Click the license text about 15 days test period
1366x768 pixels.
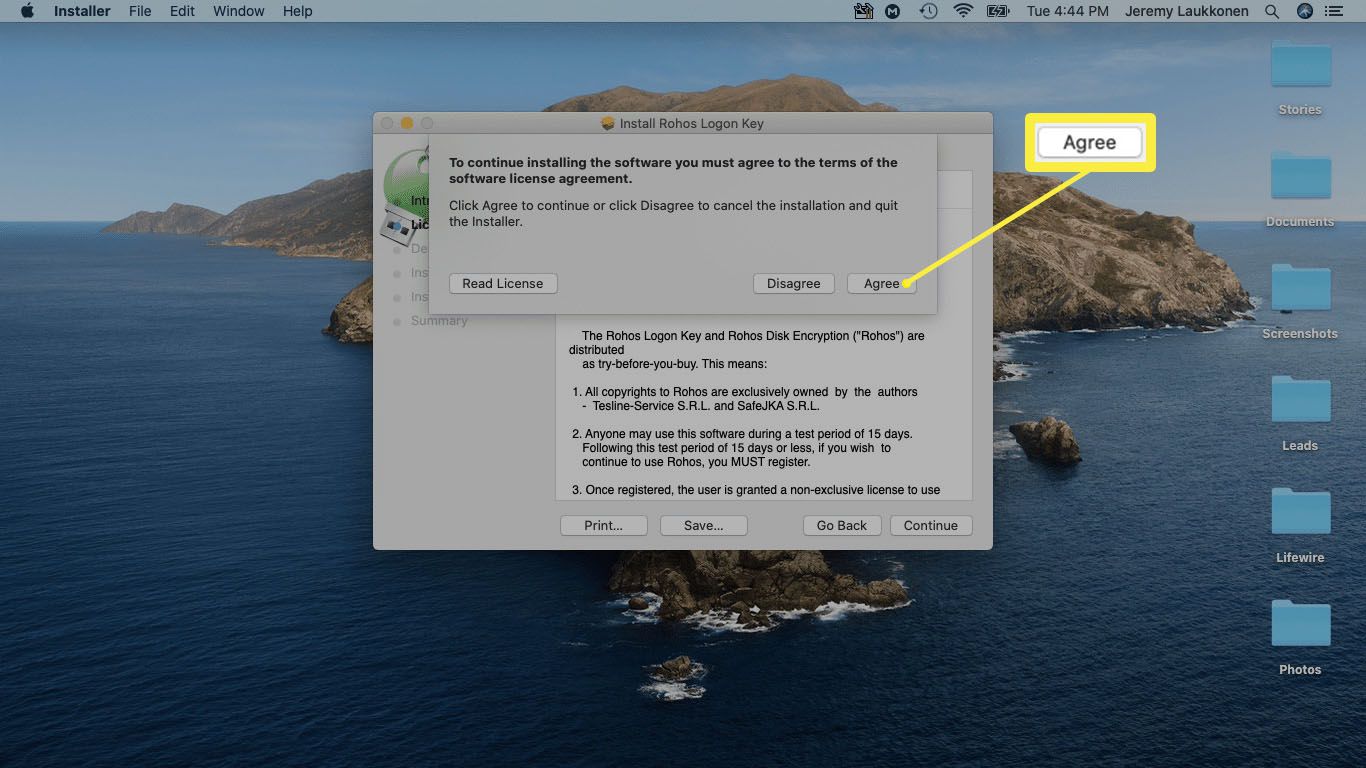pos(742,448)
